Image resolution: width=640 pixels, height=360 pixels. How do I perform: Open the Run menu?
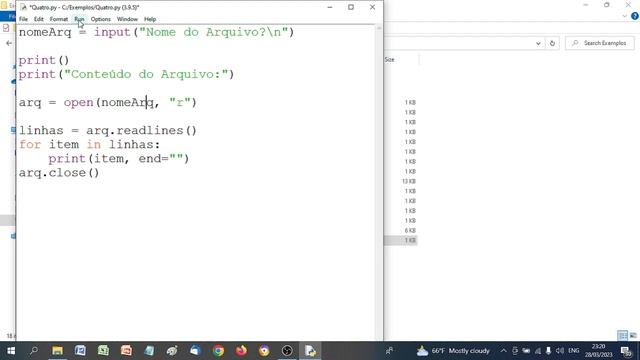(79, 19)
